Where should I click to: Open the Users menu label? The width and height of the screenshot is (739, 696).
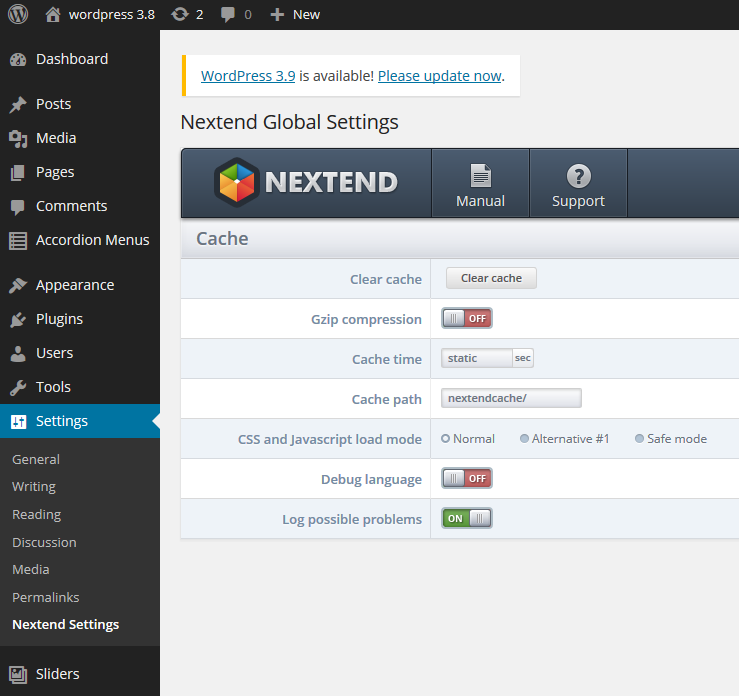54,353
